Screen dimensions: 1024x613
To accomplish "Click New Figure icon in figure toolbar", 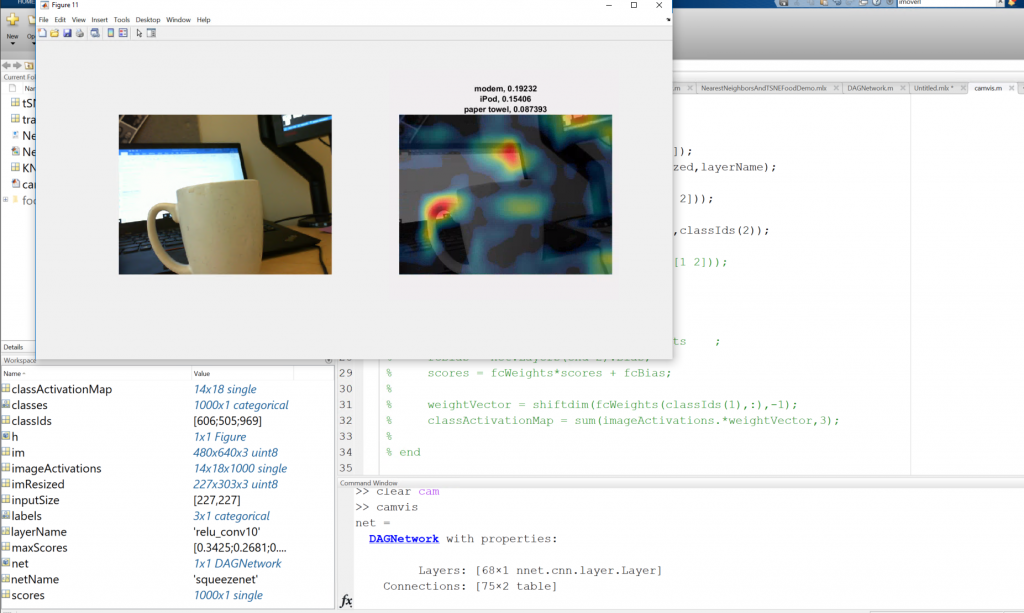I will click(42, 33).
